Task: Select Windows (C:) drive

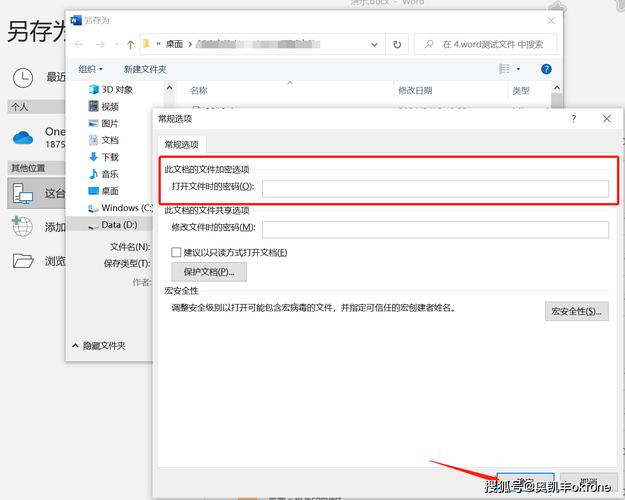Action: 120,208
